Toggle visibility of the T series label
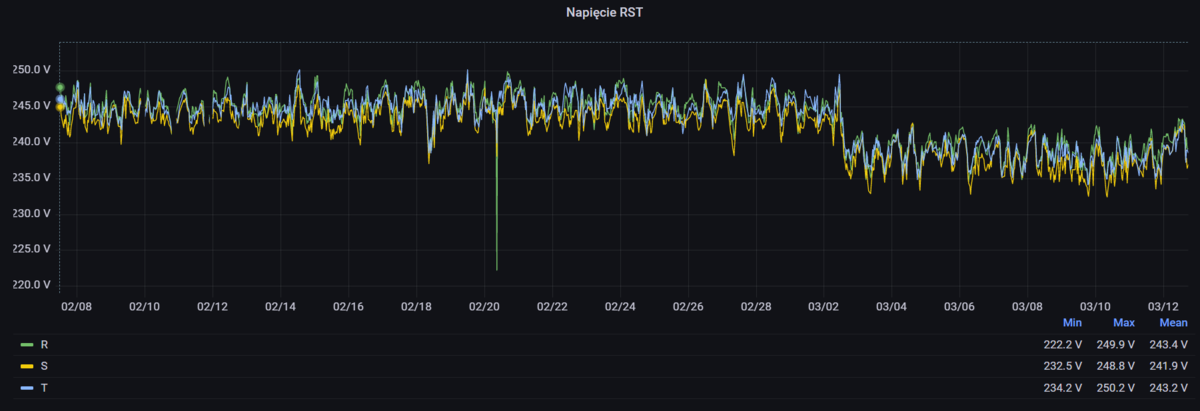Screen dimensions: 1200x411 [x=43, y=387]
